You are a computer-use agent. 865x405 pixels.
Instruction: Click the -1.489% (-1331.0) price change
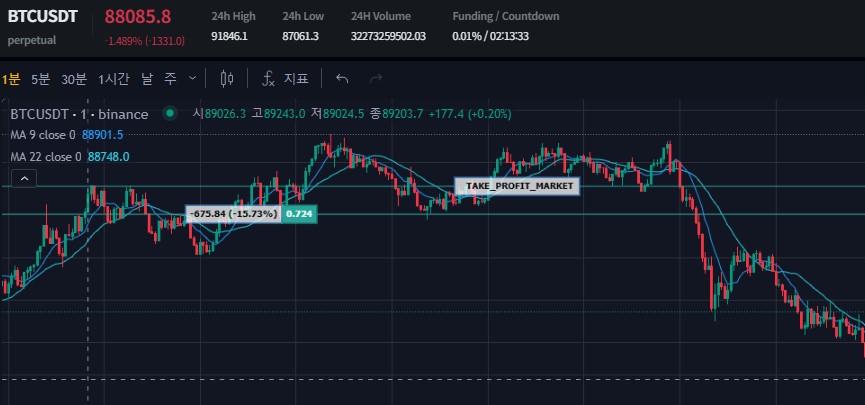145,41
